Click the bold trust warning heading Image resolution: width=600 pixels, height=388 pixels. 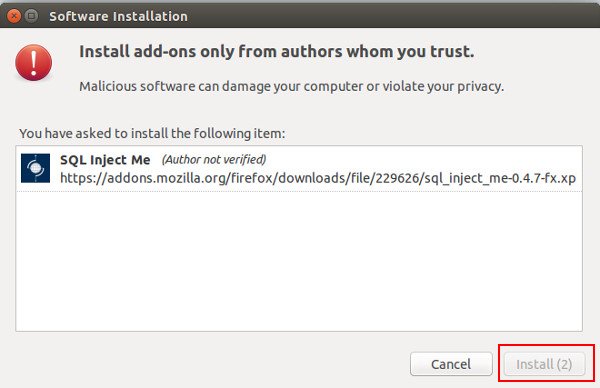(277, 51)
